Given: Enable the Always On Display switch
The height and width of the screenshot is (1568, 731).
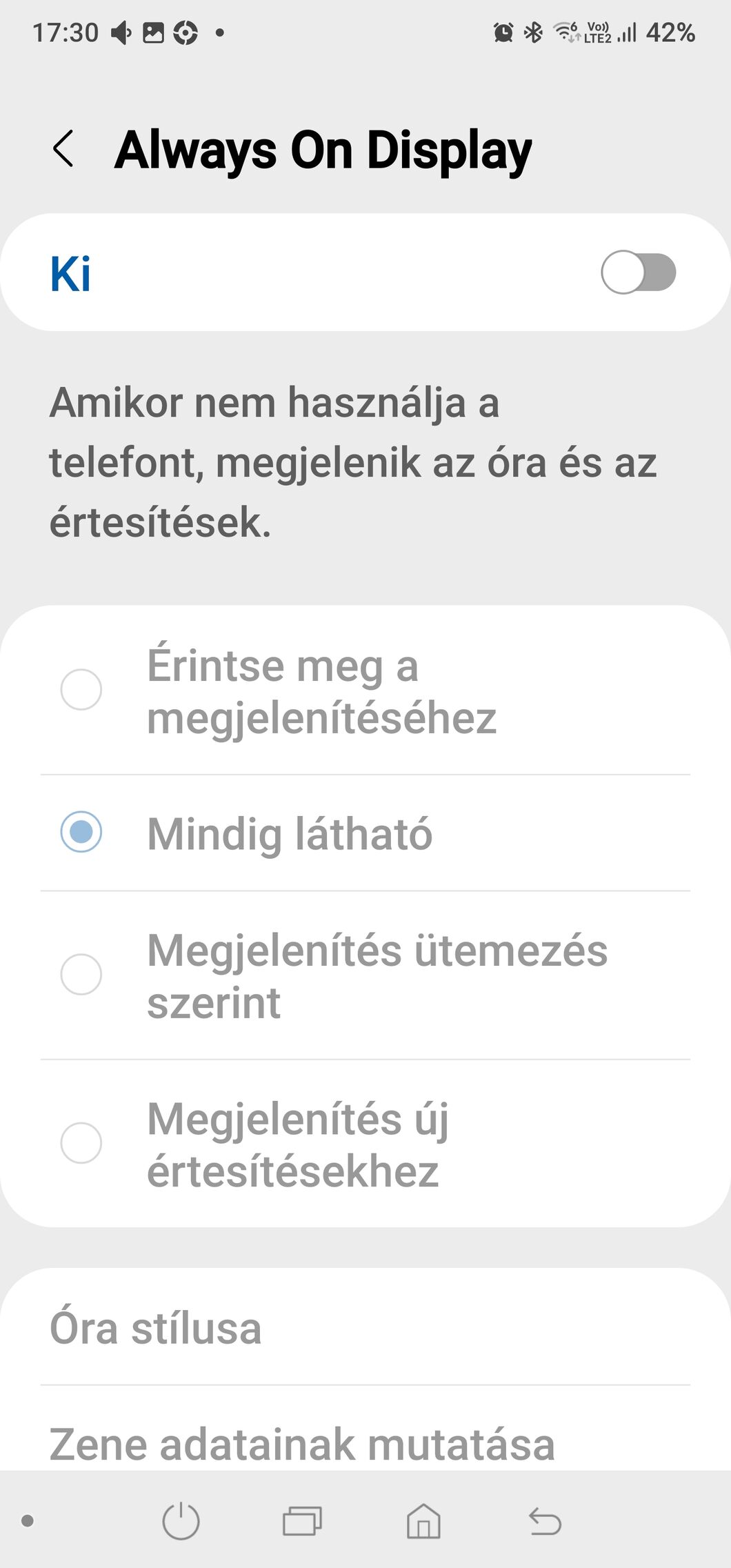Looking at the screenshot, I should coord(638,272).
